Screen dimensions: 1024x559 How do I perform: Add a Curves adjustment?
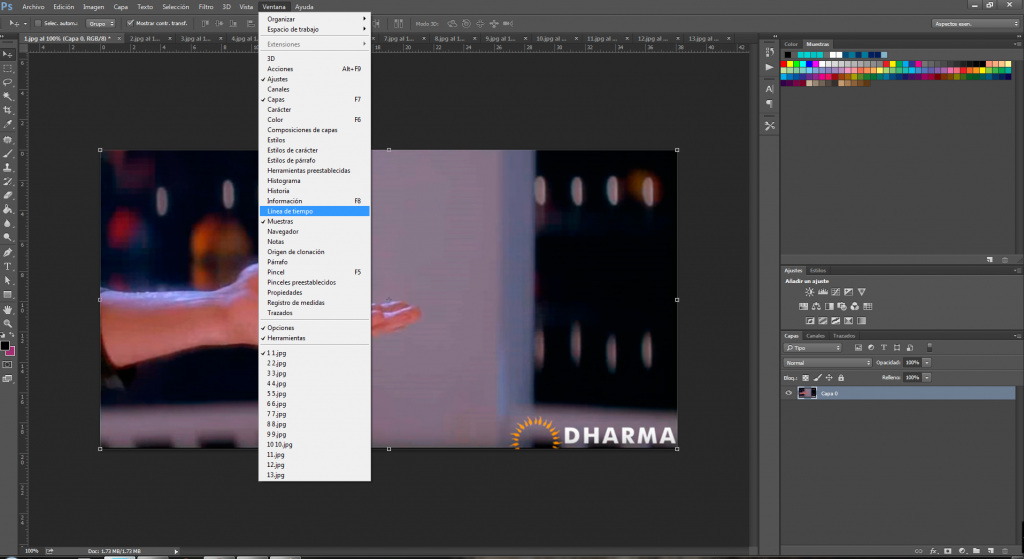click(x=835, y=292)
